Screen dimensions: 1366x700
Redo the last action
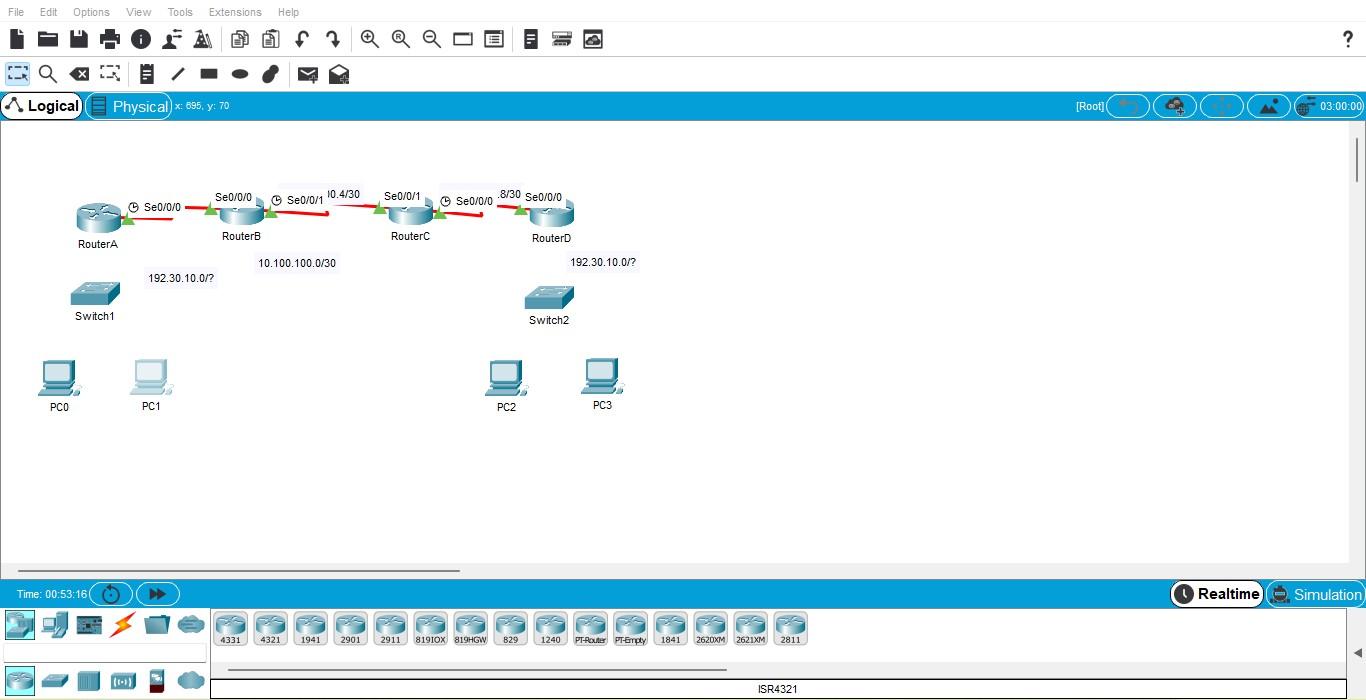click(333, 39)
